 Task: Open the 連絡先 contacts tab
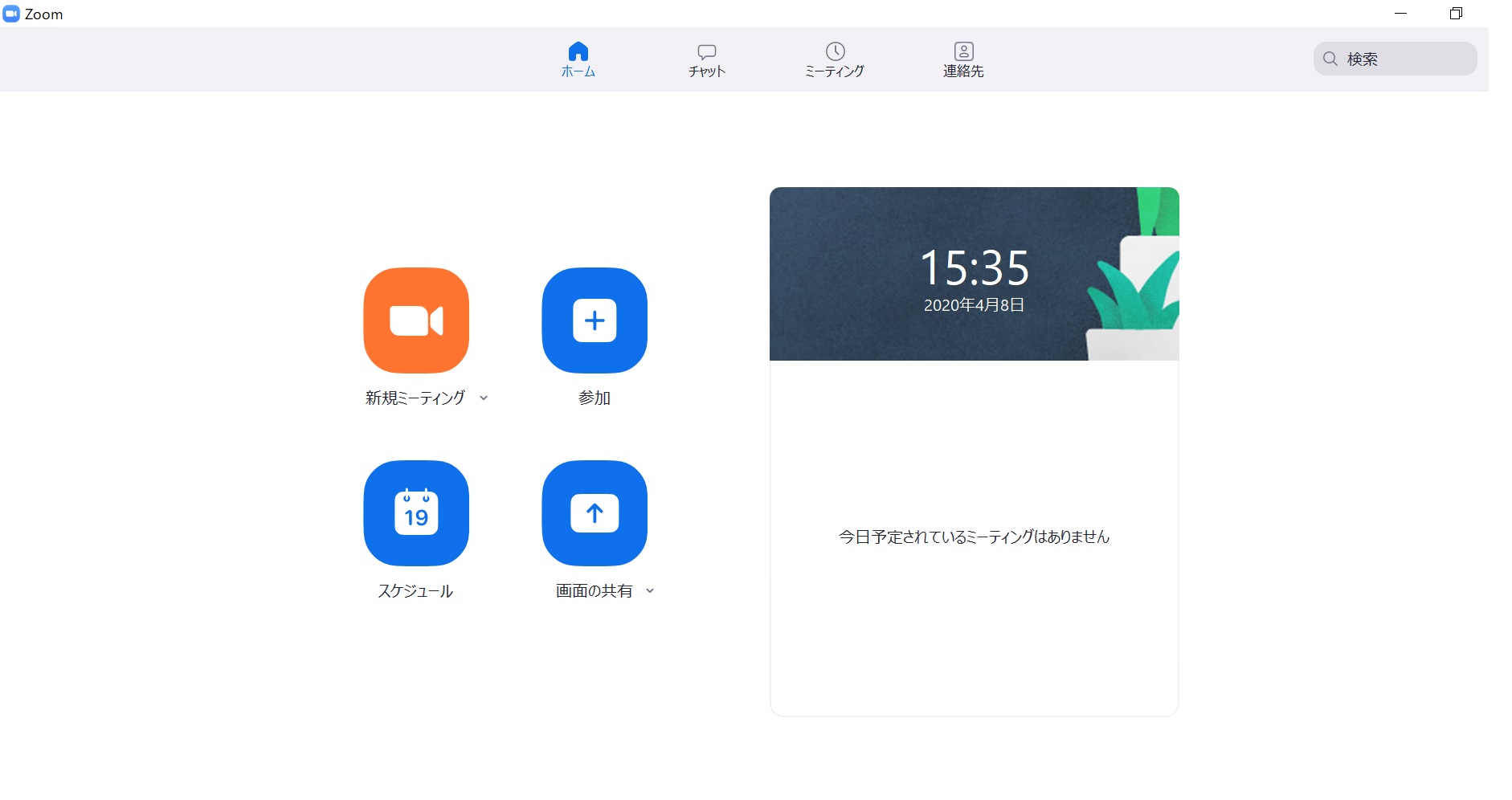(x=963, y=59)
